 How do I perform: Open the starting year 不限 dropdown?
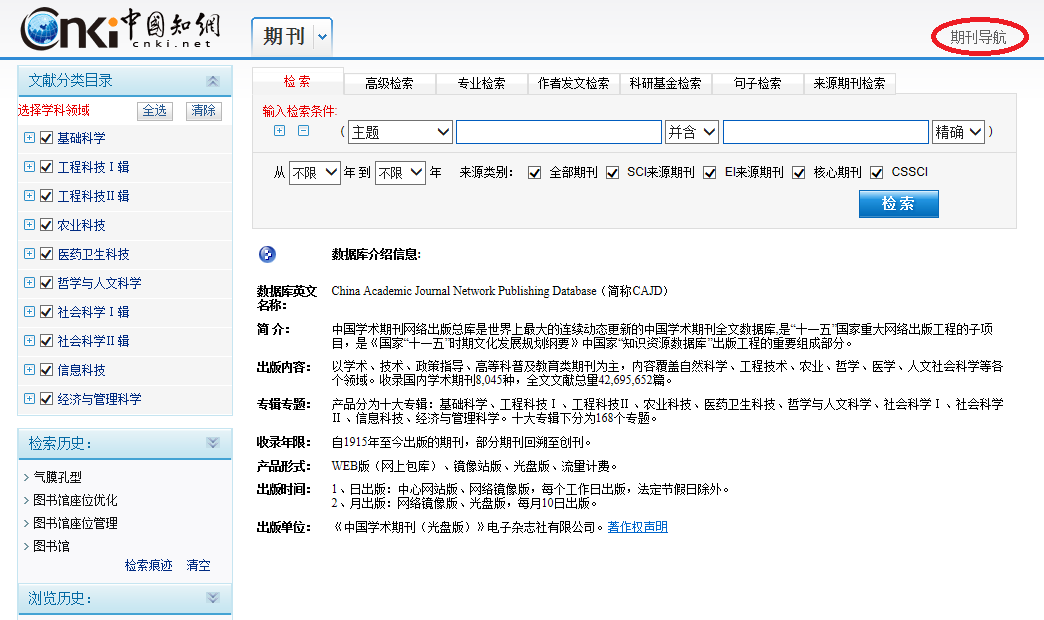point(314,172)
